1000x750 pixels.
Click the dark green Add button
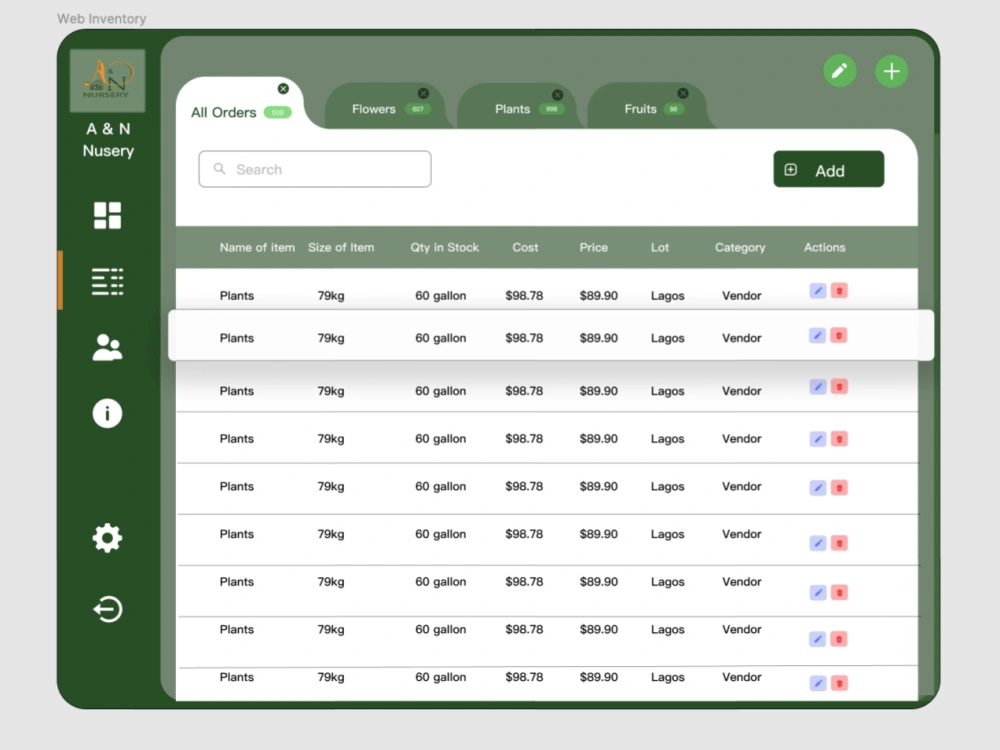pos(828,169)
